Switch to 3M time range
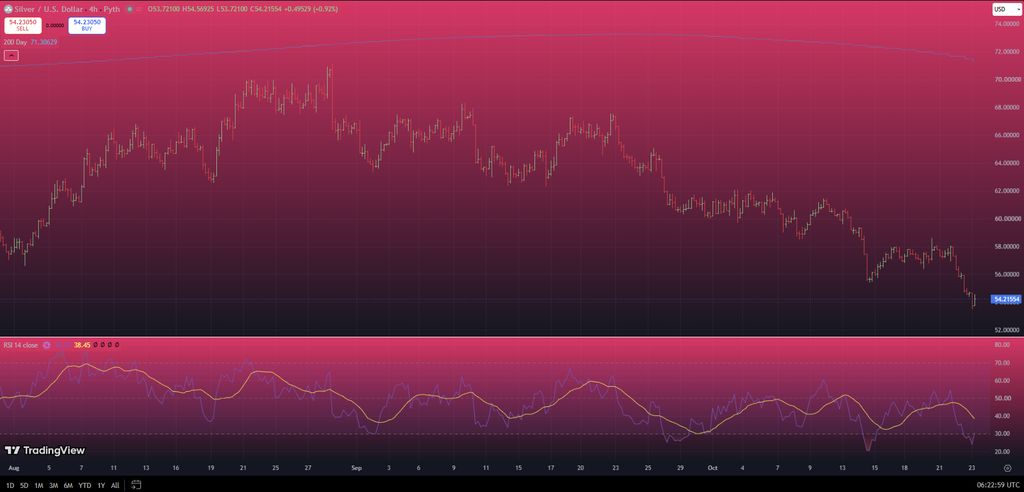The height and width of the screenshot is (492, 1024). (54, 485)
